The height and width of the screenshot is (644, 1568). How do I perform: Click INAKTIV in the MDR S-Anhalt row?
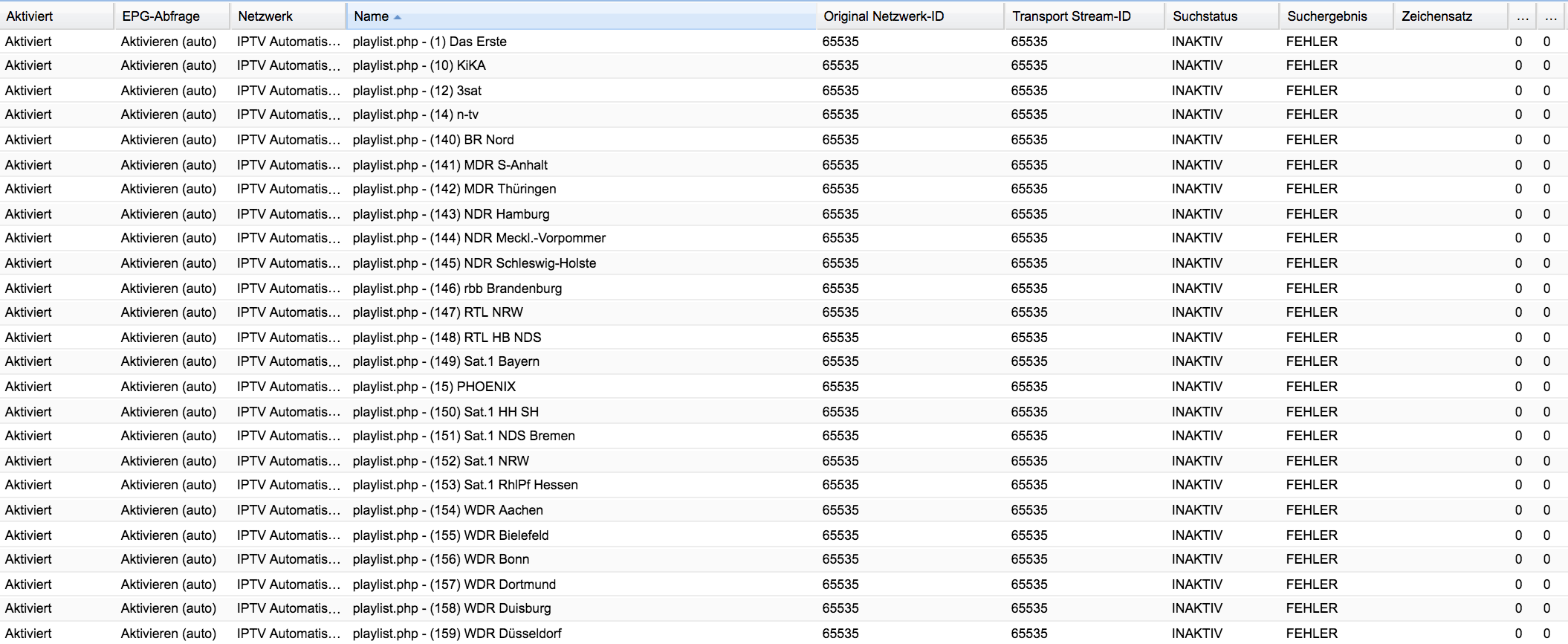click(1197, 165)
